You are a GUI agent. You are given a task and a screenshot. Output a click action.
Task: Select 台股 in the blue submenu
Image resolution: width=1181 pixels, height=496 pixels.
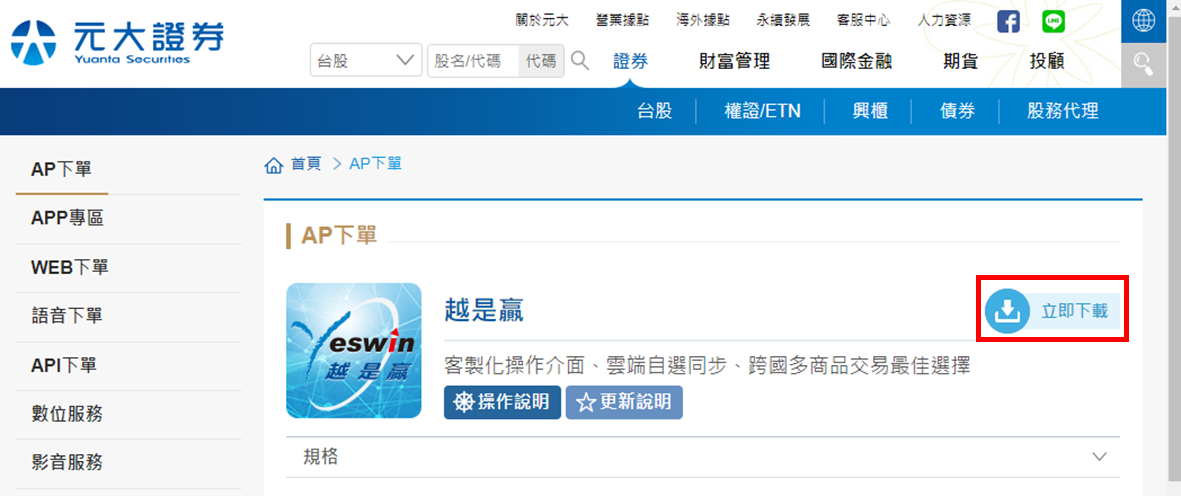pos(654,111)
